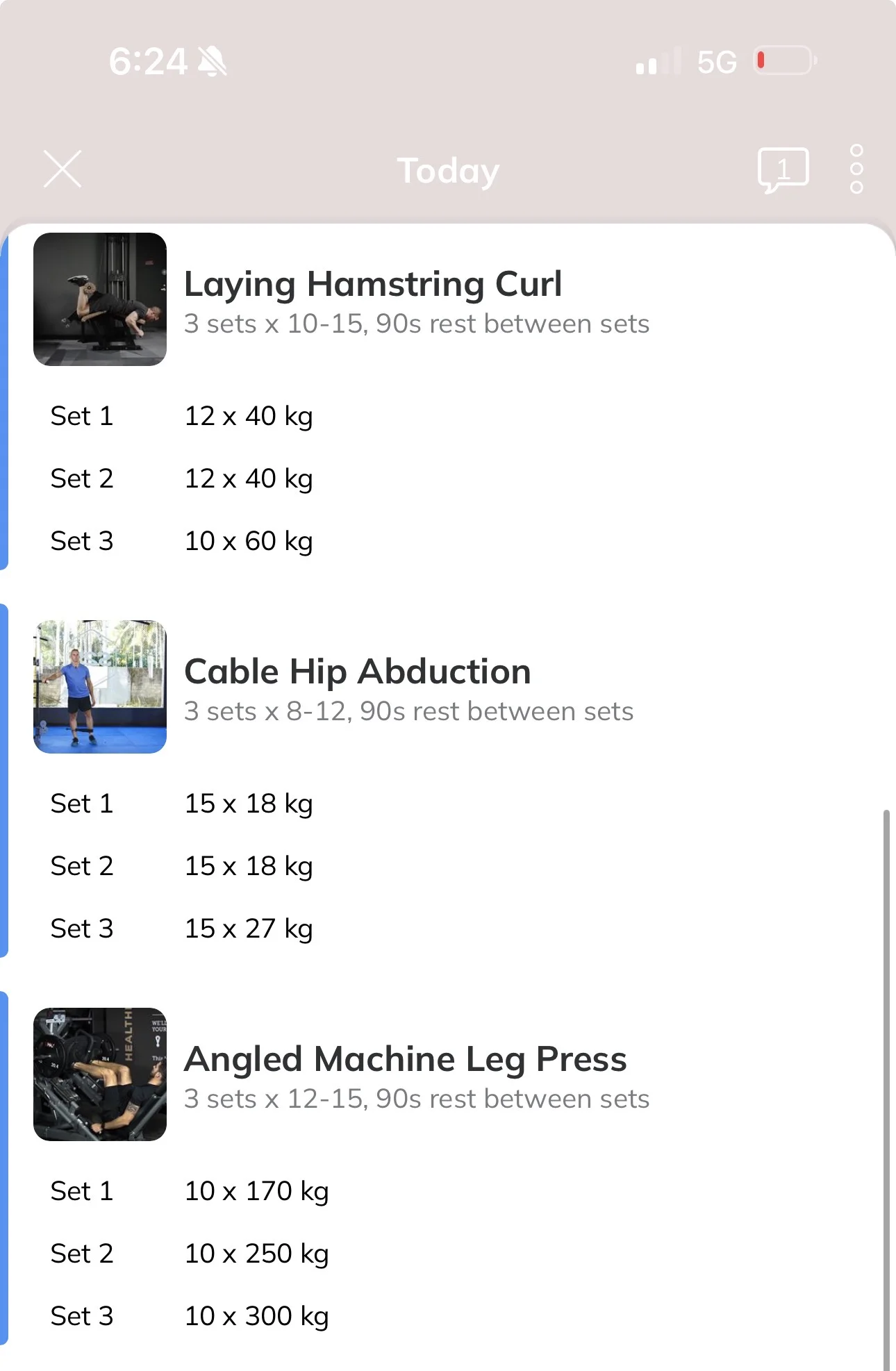This screenshot has height=1371, width=896.
Task: Open the three-dot options menu
Action: [856, 169]
